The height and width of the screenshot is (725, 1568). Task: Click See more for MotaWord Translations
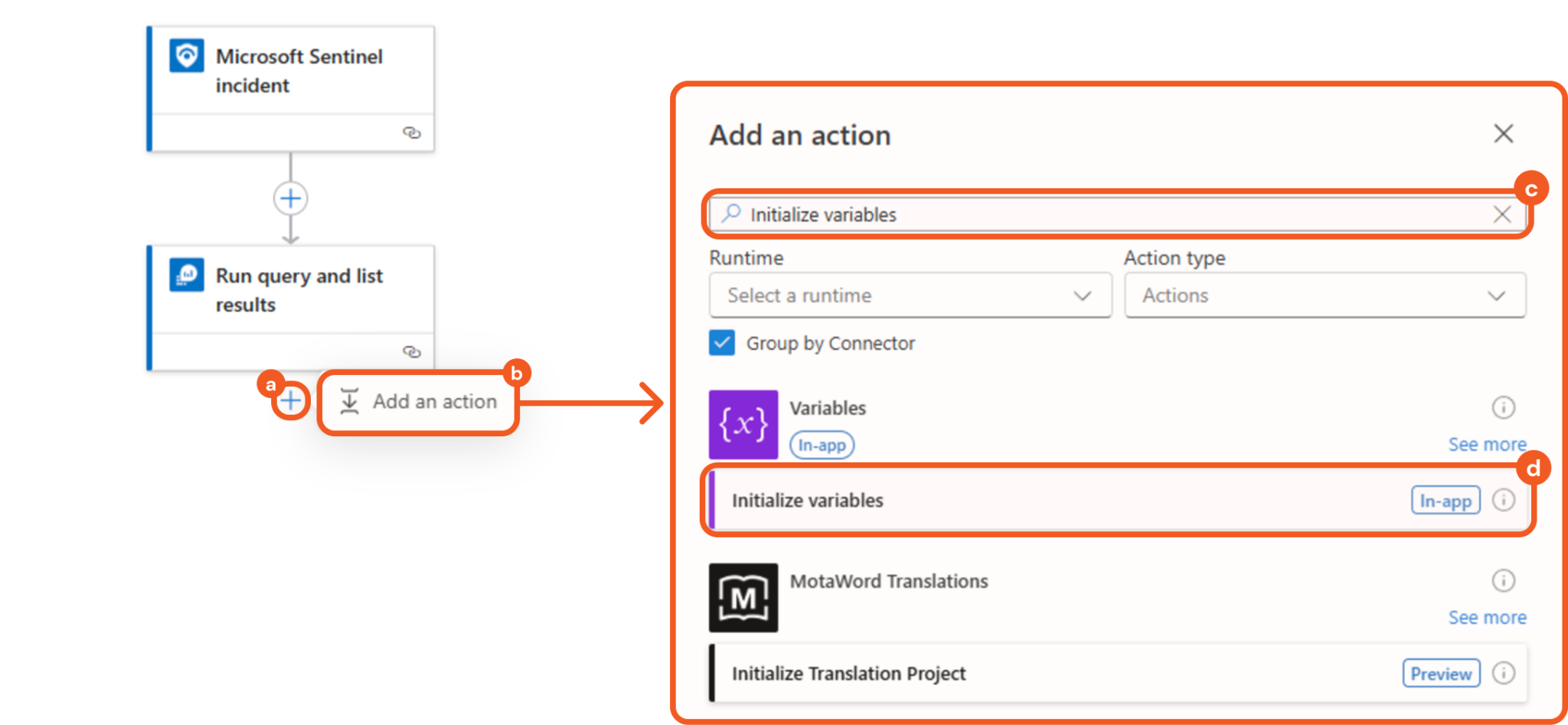click(1487, 618)
